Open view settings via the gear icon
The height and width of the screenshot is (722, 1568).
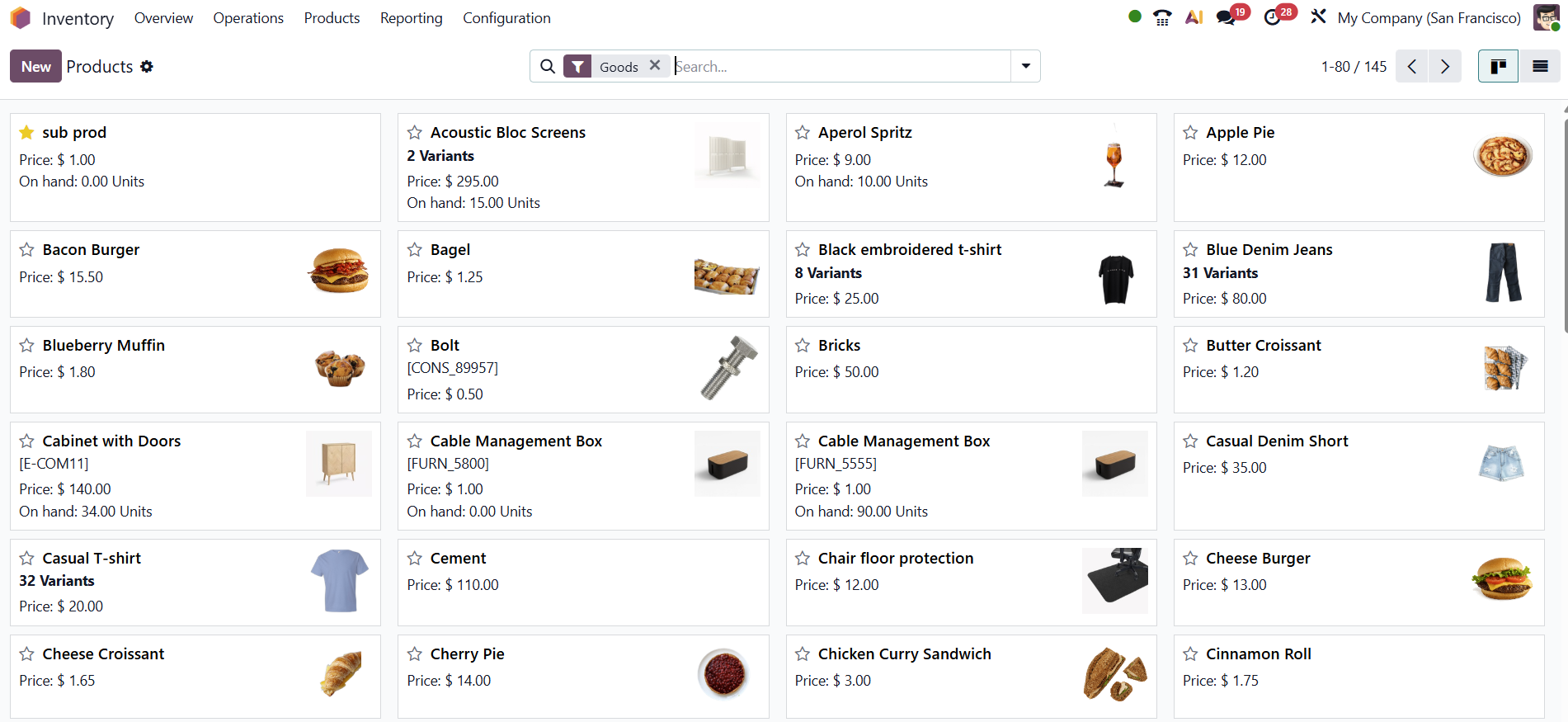[147, 66]
